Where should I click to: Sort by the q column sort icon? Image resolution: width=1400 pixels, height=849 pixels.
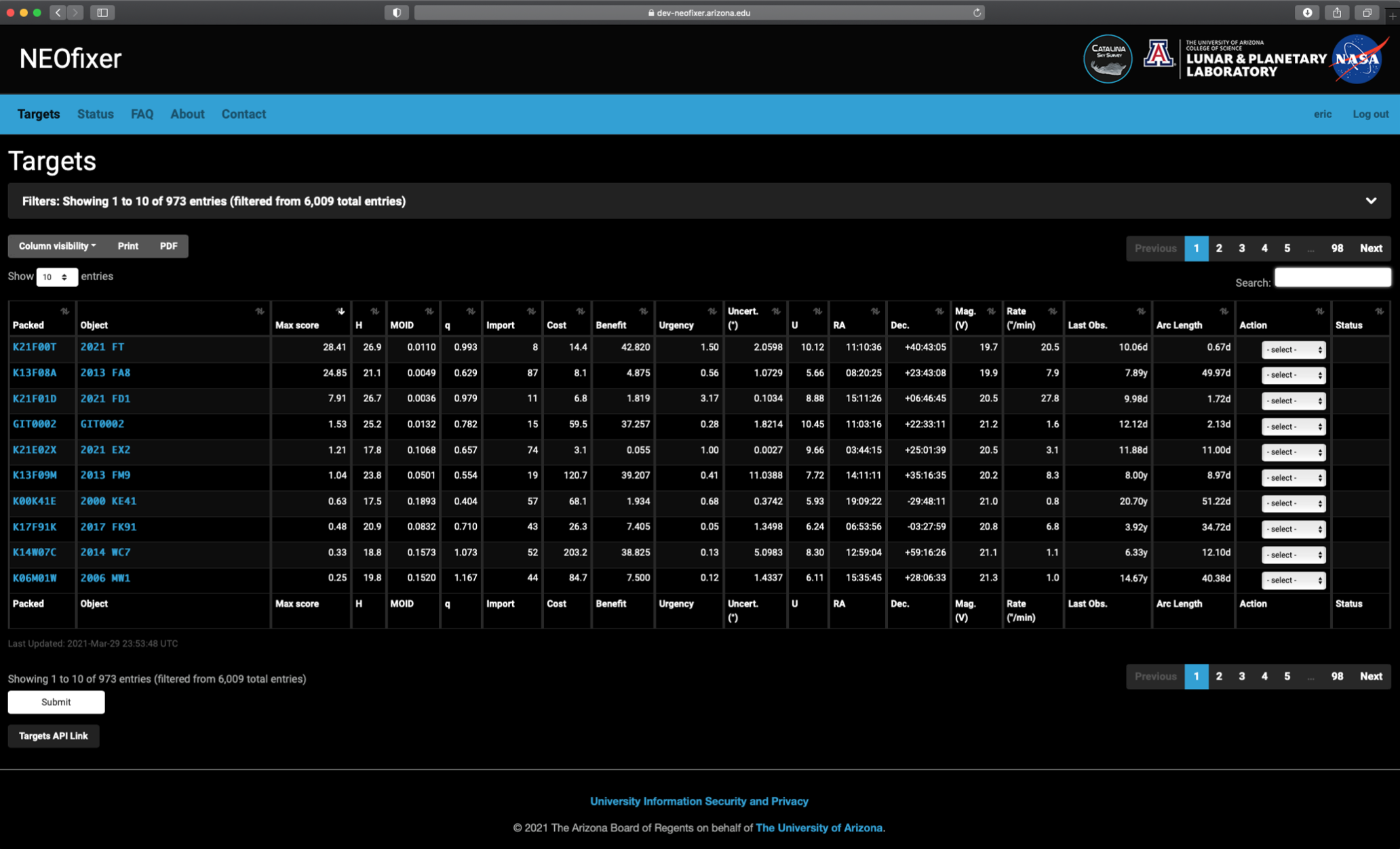click(471, 311)
